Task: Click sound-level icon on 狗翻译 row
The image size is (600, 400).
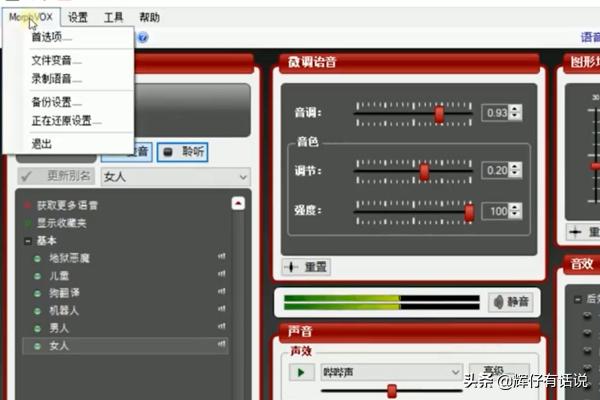Action: click(222, 291)
